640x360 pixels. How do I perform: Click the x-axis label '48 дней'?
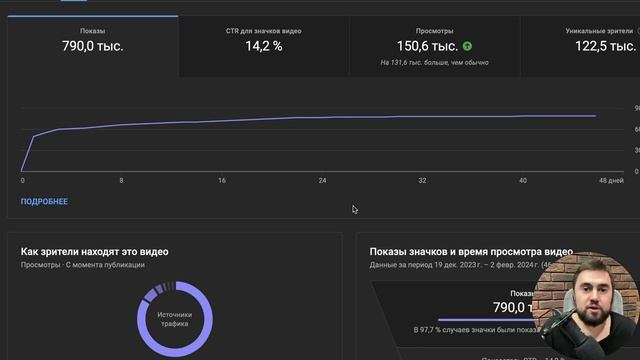(611, 180)
